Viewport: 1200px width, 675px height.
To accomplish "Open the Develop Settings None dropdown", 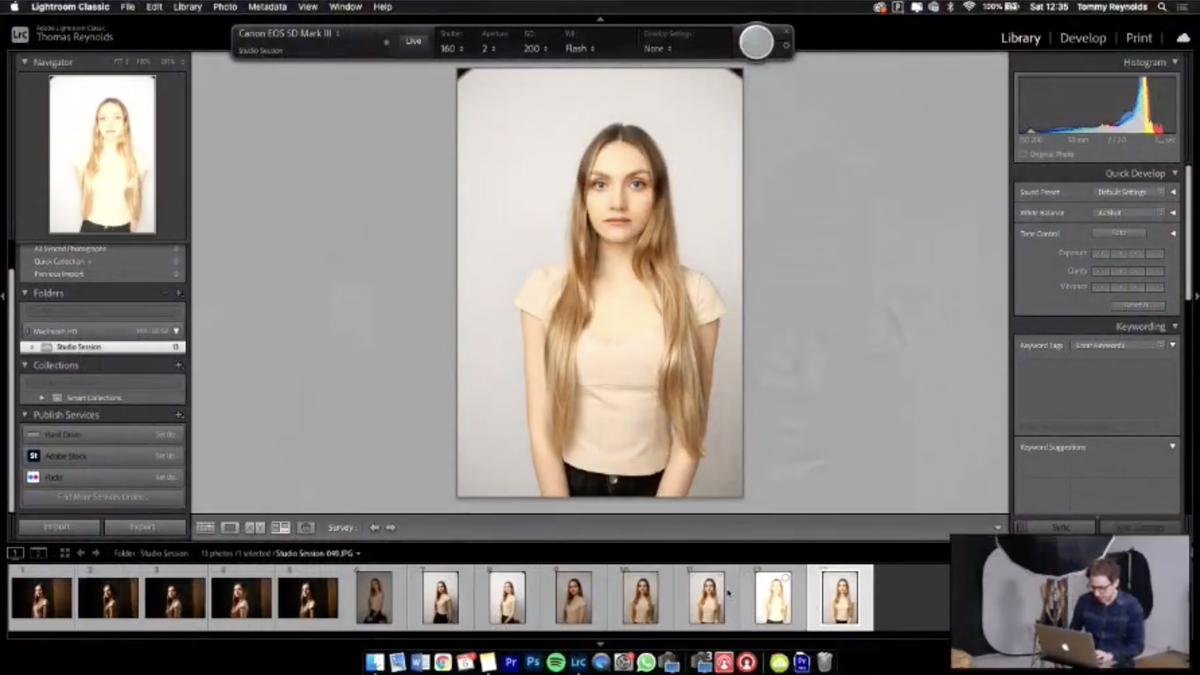I will [656, 47].
